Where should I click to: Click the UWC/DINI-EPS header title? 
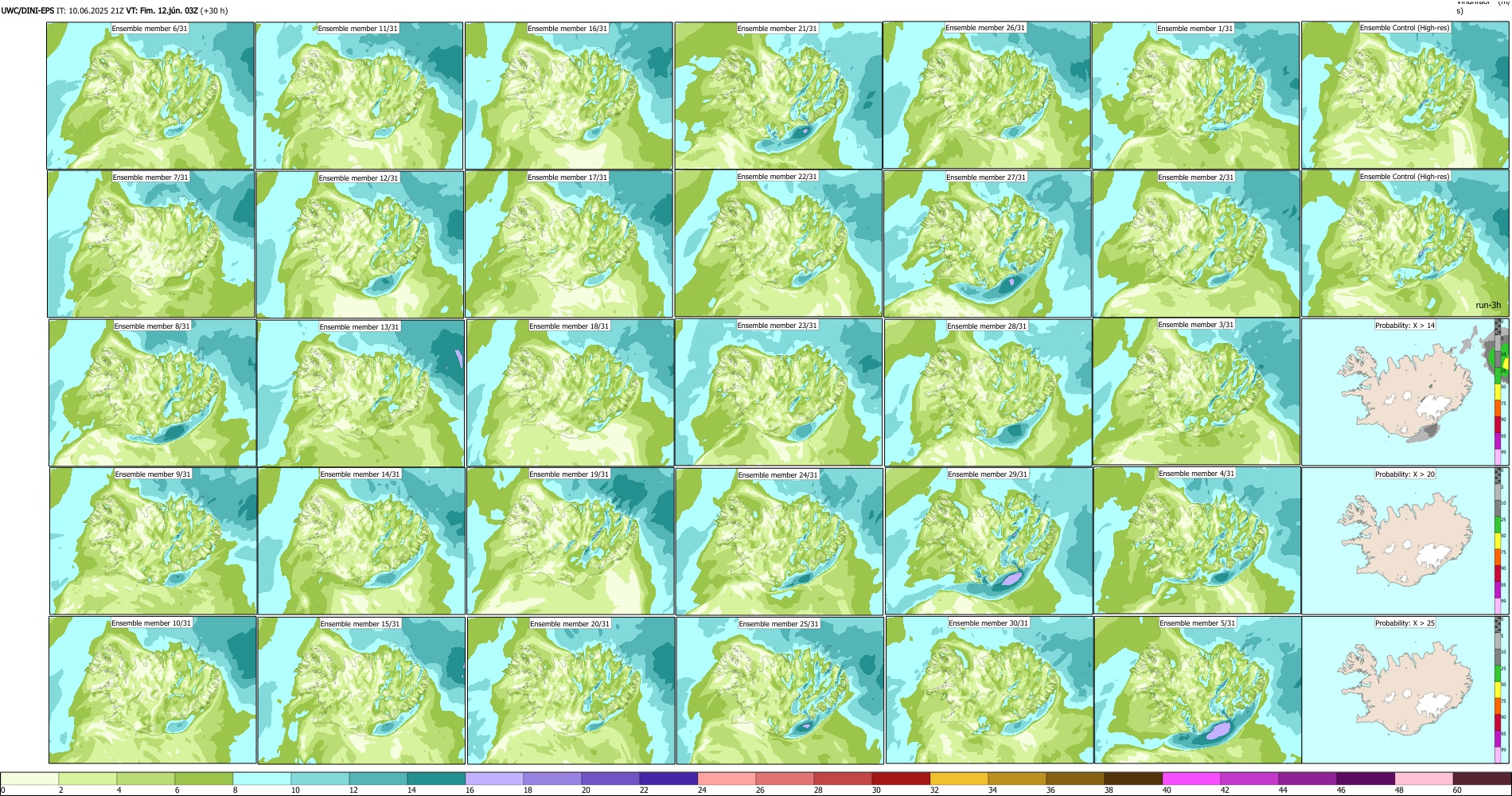click(28, 10)
